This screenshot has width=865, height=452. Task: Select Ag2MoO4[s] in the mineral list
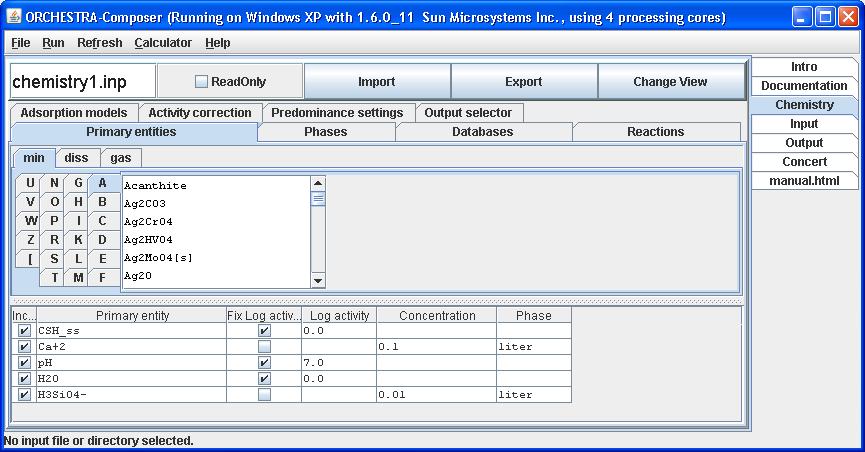pos(216,258)
